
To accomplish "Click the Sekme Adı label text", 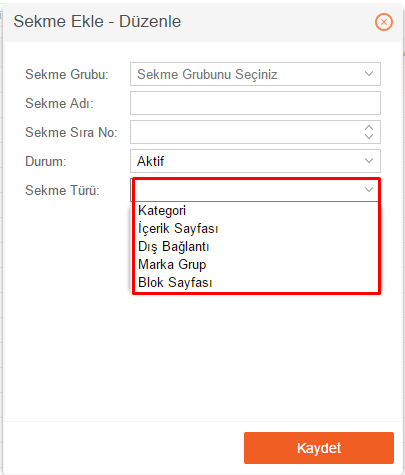I will [x=59, y=103].
